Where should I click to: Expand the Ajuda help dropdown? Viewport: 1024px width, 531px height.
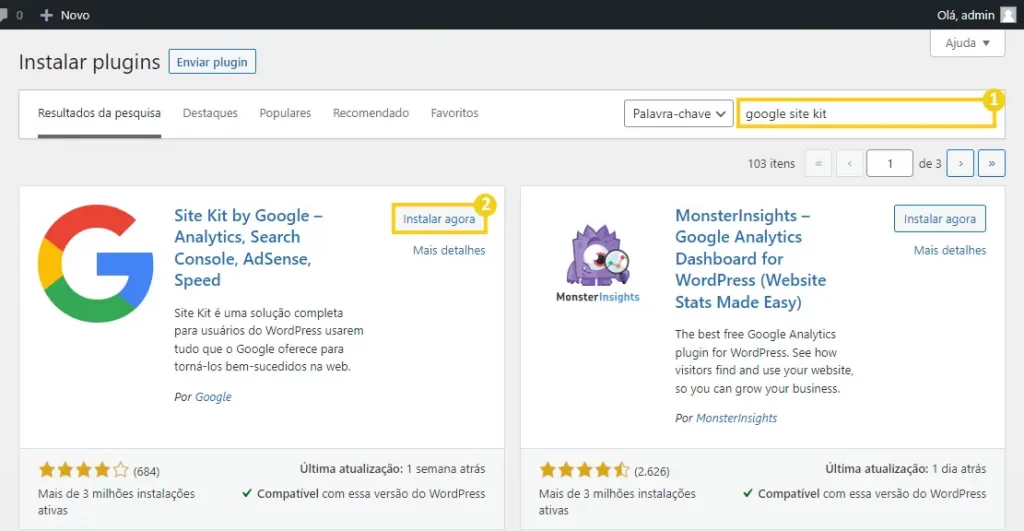[967, 43]
